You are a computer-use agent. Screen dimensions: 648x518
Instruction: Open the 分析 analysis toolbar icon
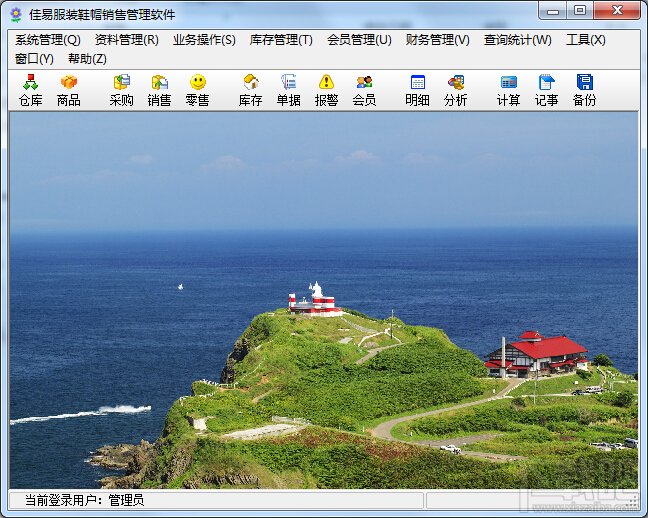[455, 91]
